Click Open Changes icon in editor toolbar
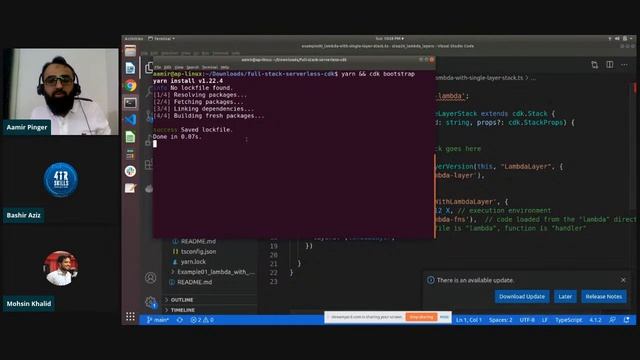This screenshot has height=360, width=640. pos(595,65)
